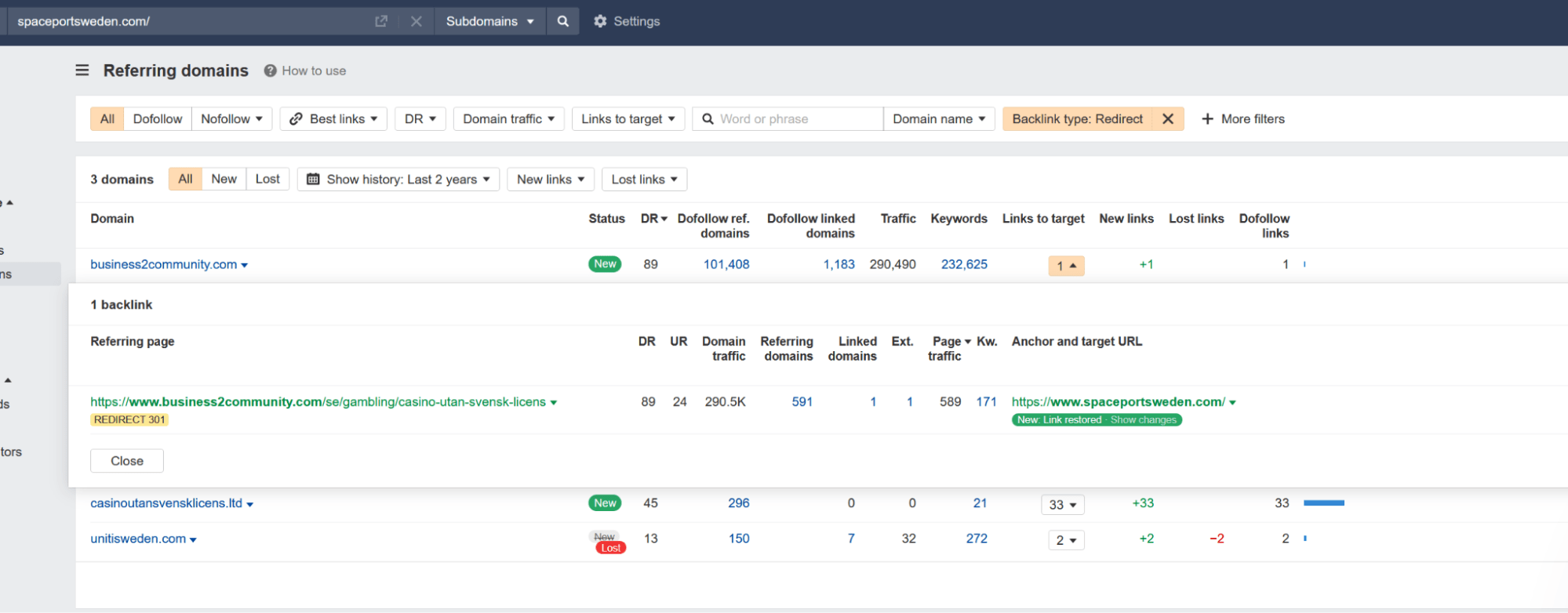This screenshot has width=1568, height=613.
Task: Open 101,408 dofollow ref. domains value
Action: click(x=726, y=265)
